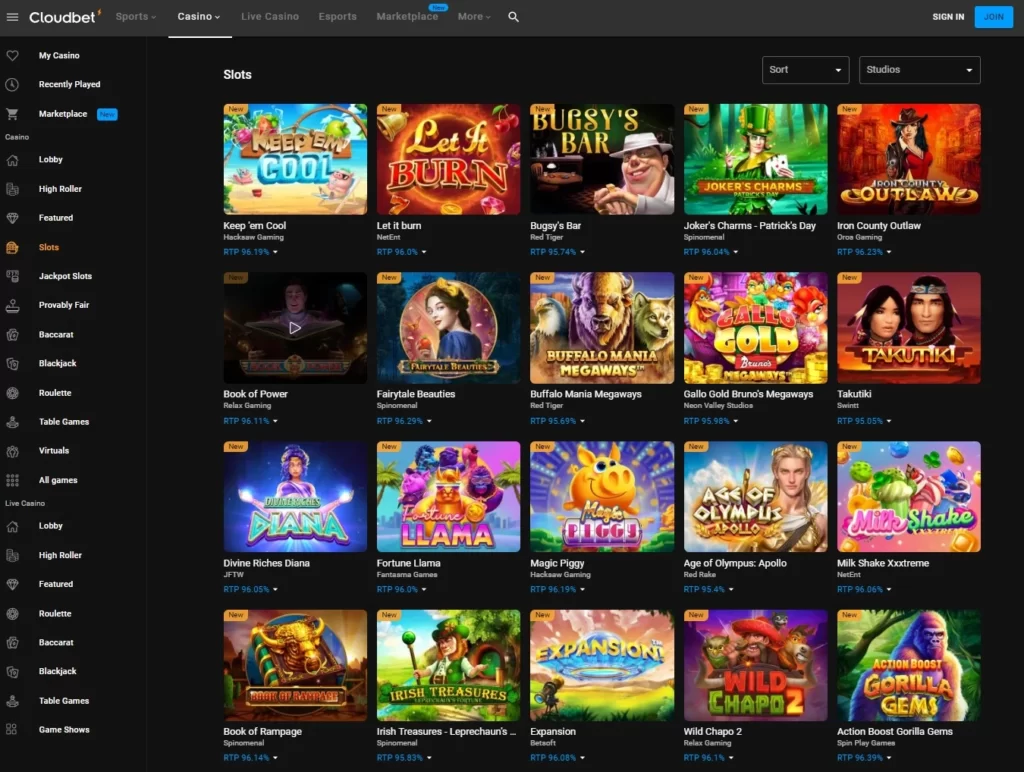Open the Expansion game title link

coord(553,732)
